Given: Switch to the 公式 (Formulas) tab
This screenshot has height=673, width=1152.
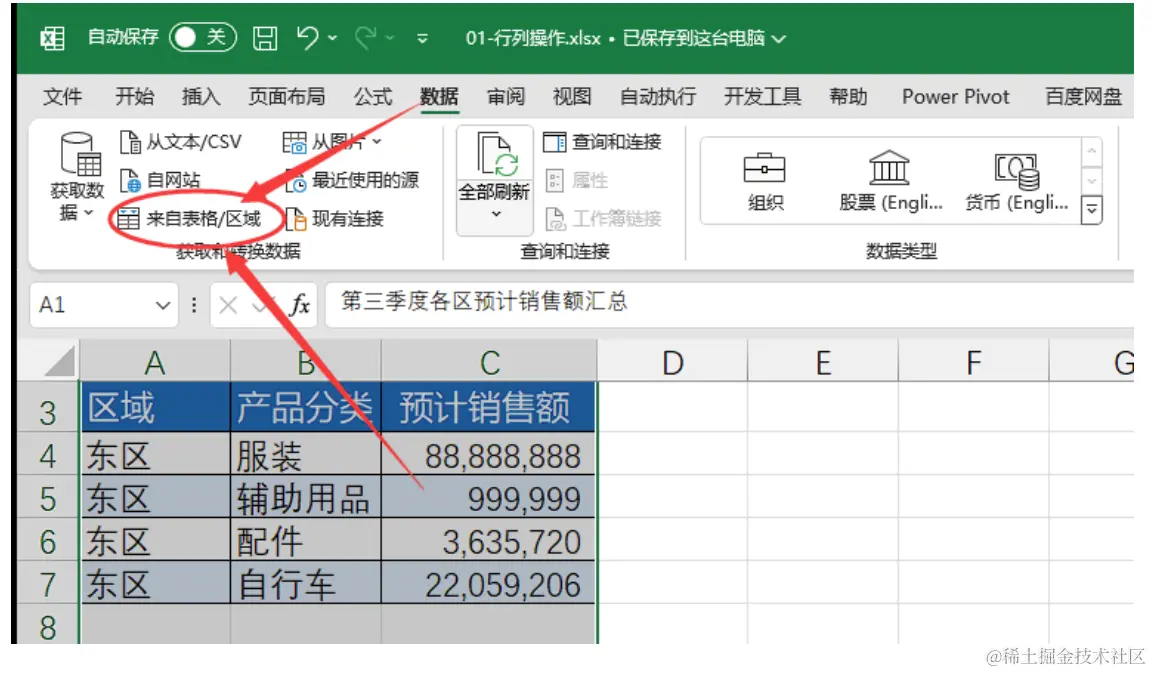Looking at the screenshot, I should [x=373, y=96].
